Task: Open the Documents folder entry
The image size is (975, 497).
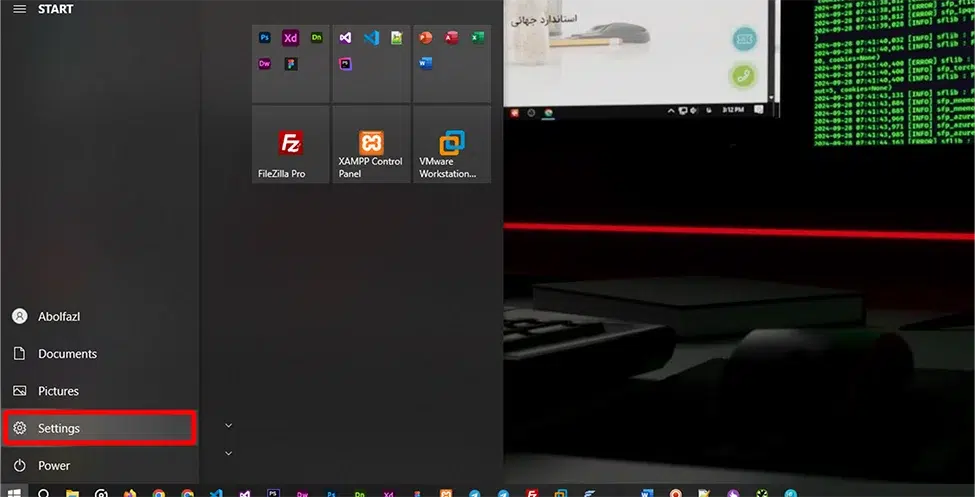Action: pyautogui.click(x=67, y=354)
